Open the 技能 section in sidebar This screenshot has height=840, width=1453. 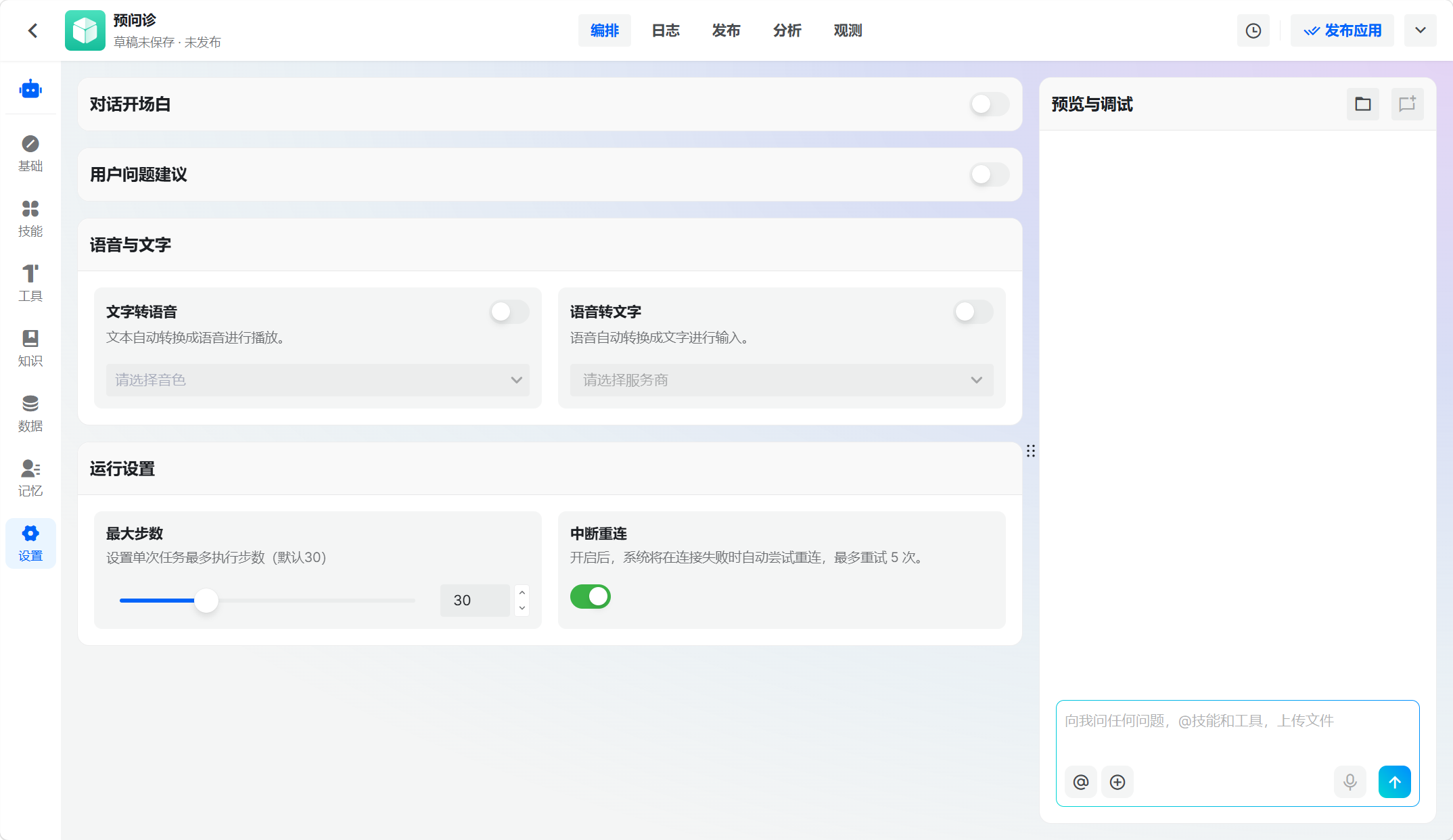click(x=30, y=218)
